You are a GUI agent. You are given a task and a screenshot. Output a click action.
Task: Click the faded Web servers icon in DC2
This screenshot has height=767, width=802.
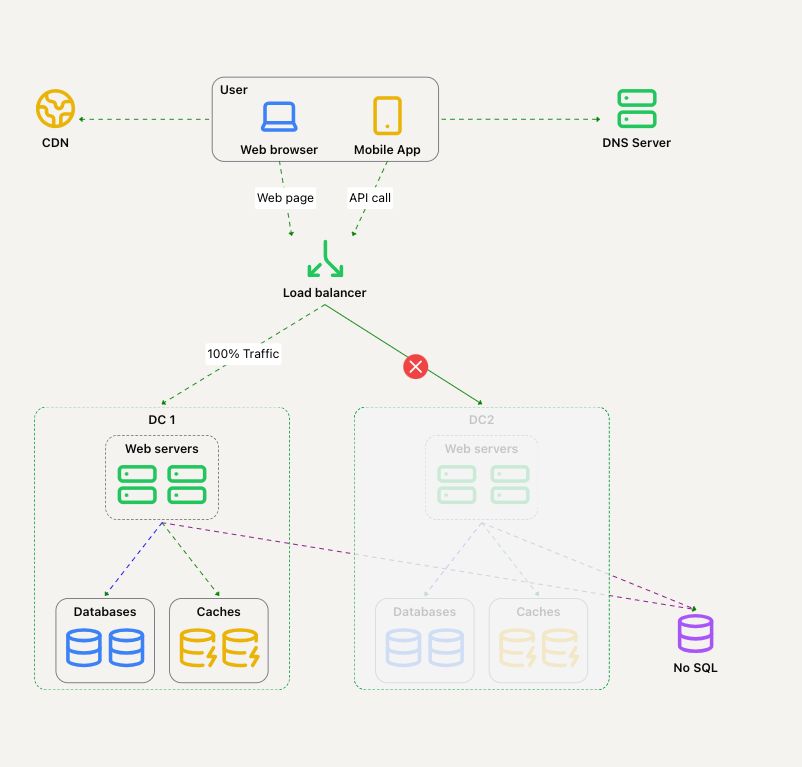(x=482, y=484)
